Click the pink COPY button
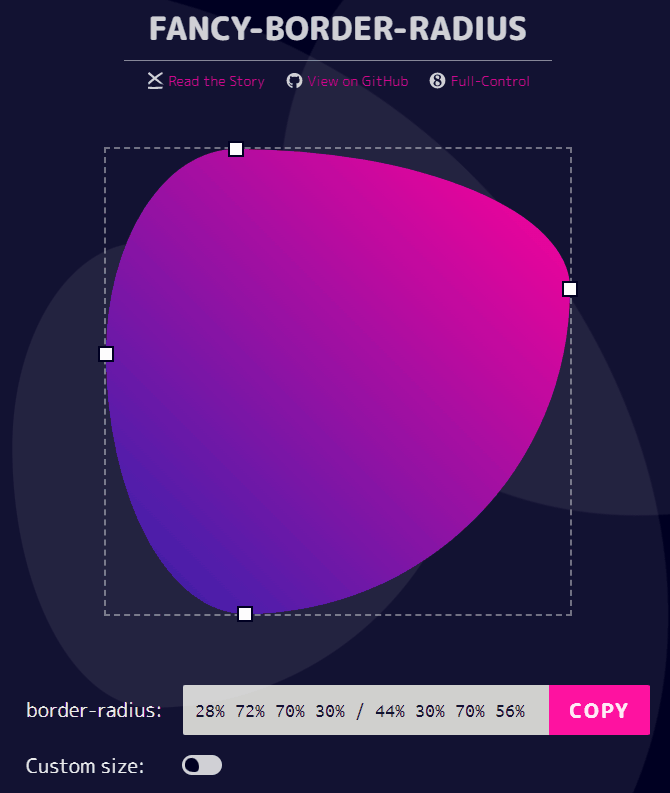The width and height of the screenshot is (670, 793). point(599,710)
